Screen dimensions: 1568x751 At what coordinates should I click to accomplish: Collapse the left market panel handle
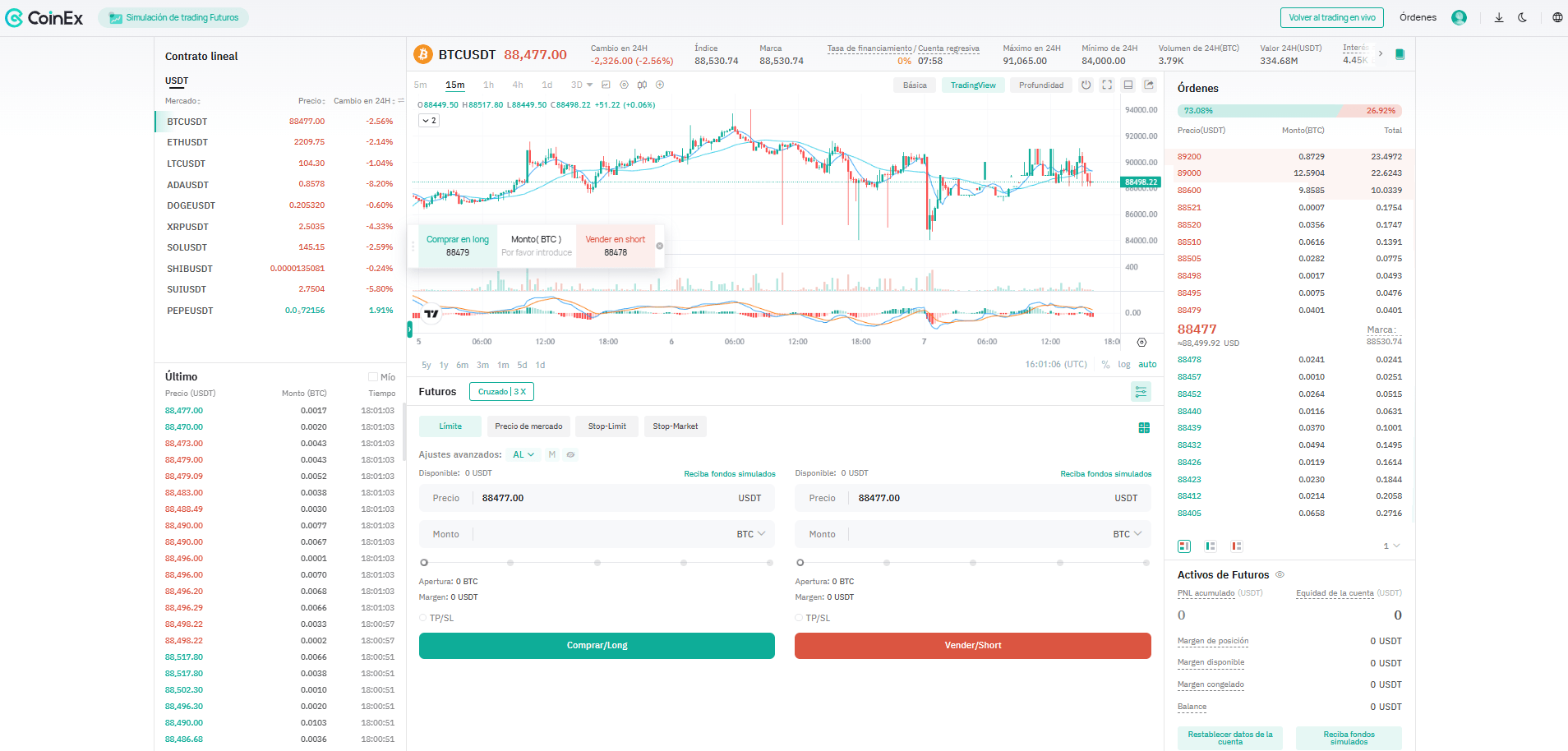409,329
